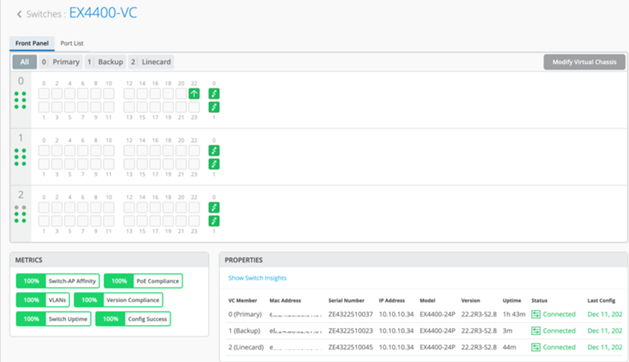
Task: Select port 0 on switch 0
Action: point(44,94)
